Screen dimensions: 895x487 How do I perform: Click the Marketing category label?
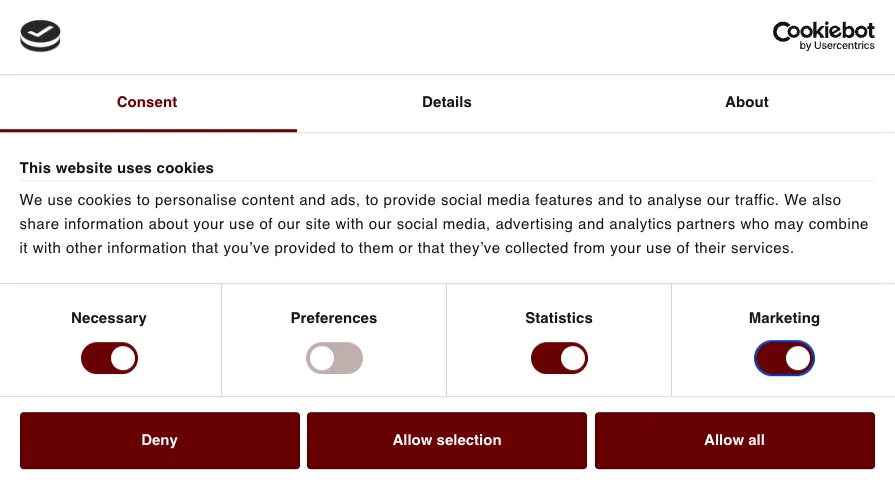click(784, 318)
